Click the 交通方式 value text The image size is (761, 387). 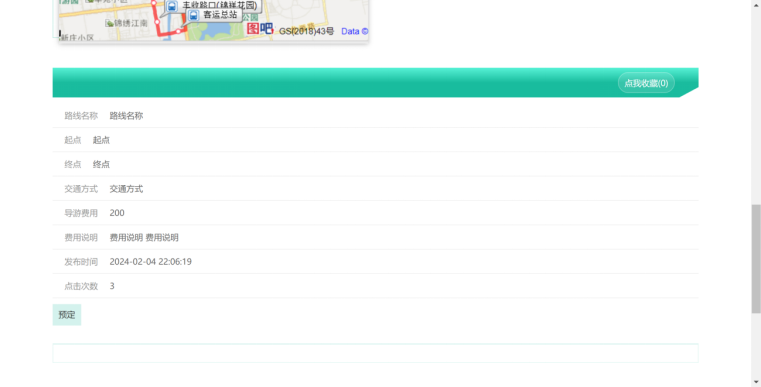[126, 188]
